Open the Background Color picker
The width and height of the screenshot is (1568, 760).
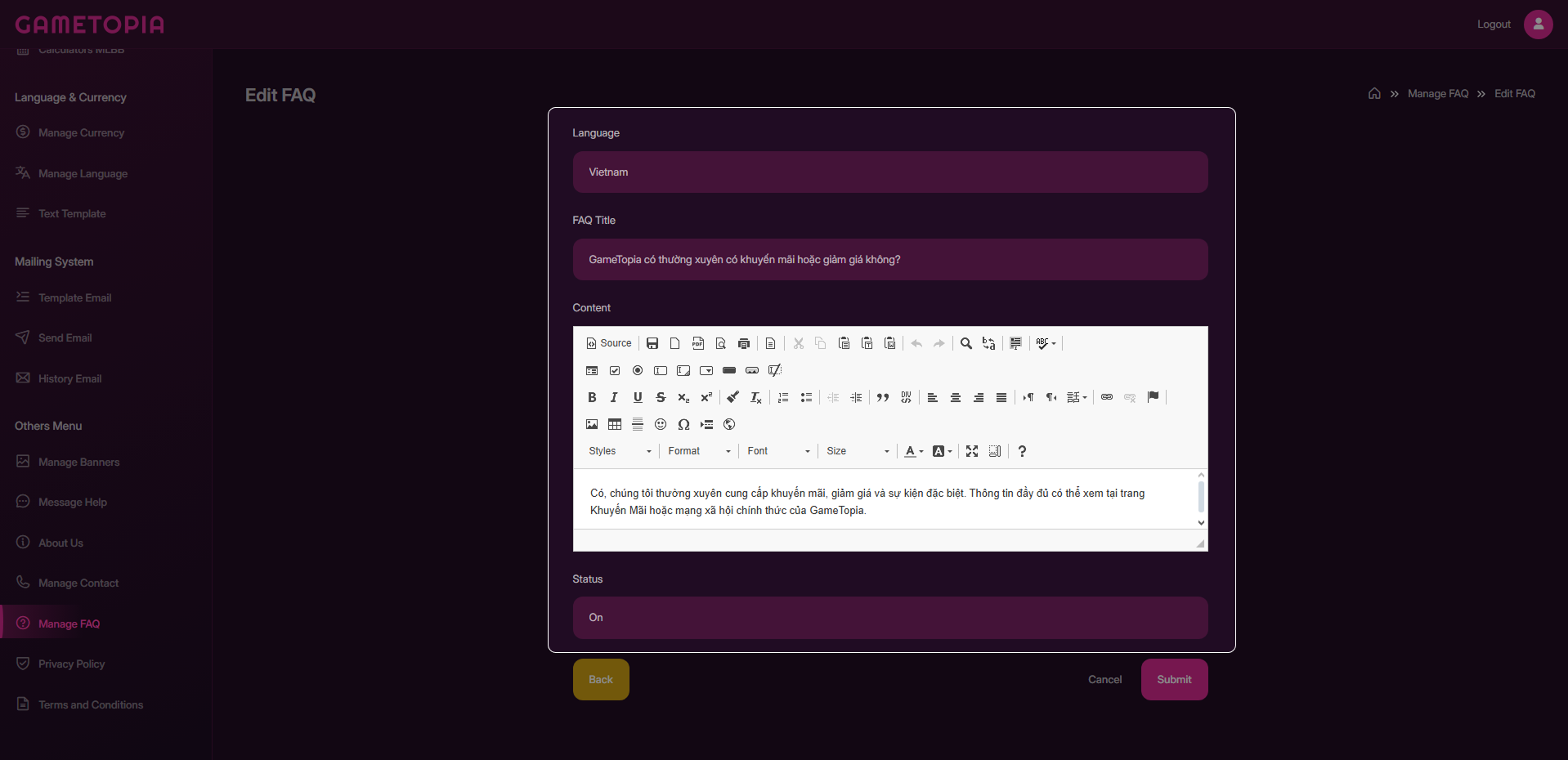click(x=943, y=451)
